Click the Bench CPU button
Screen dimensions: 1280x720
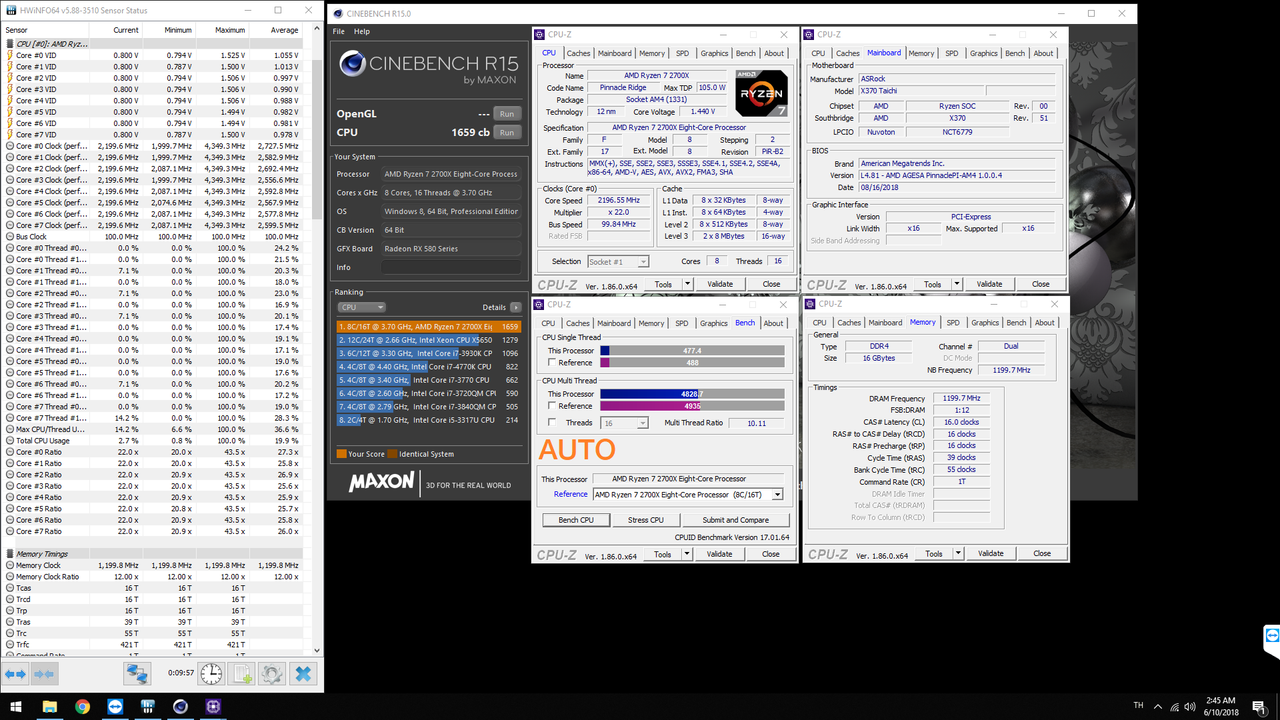tap(576, 520)
